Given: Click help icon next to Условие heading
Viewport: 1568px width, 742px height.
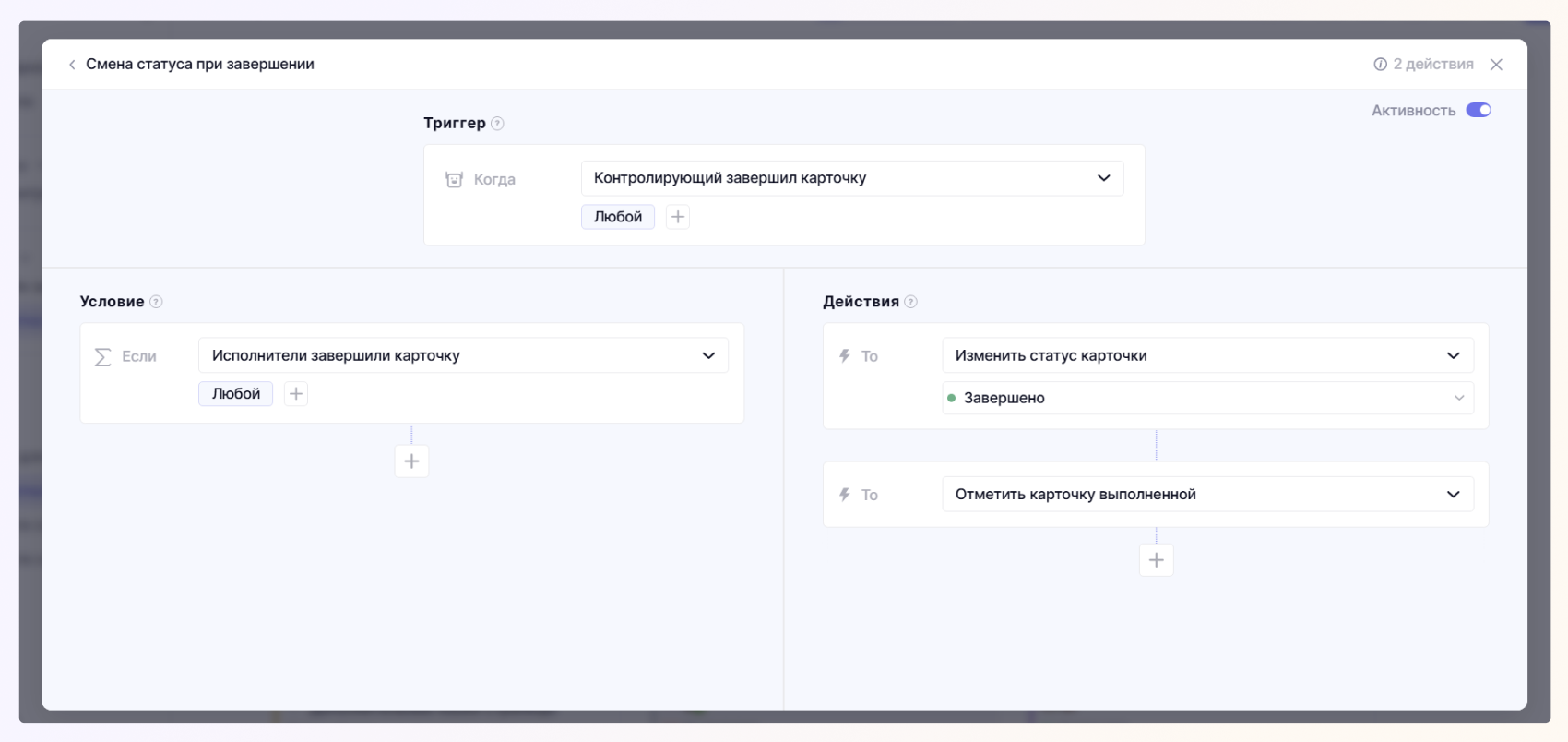Looking at the screenshot, I should (156, 302).
